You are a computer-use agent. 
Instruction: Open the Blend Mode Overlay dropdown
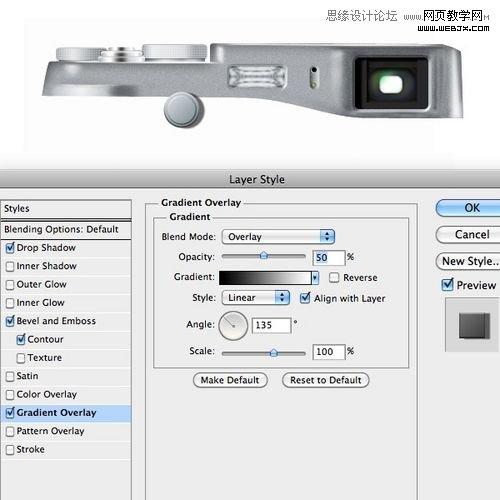click(x=278, y=237)
